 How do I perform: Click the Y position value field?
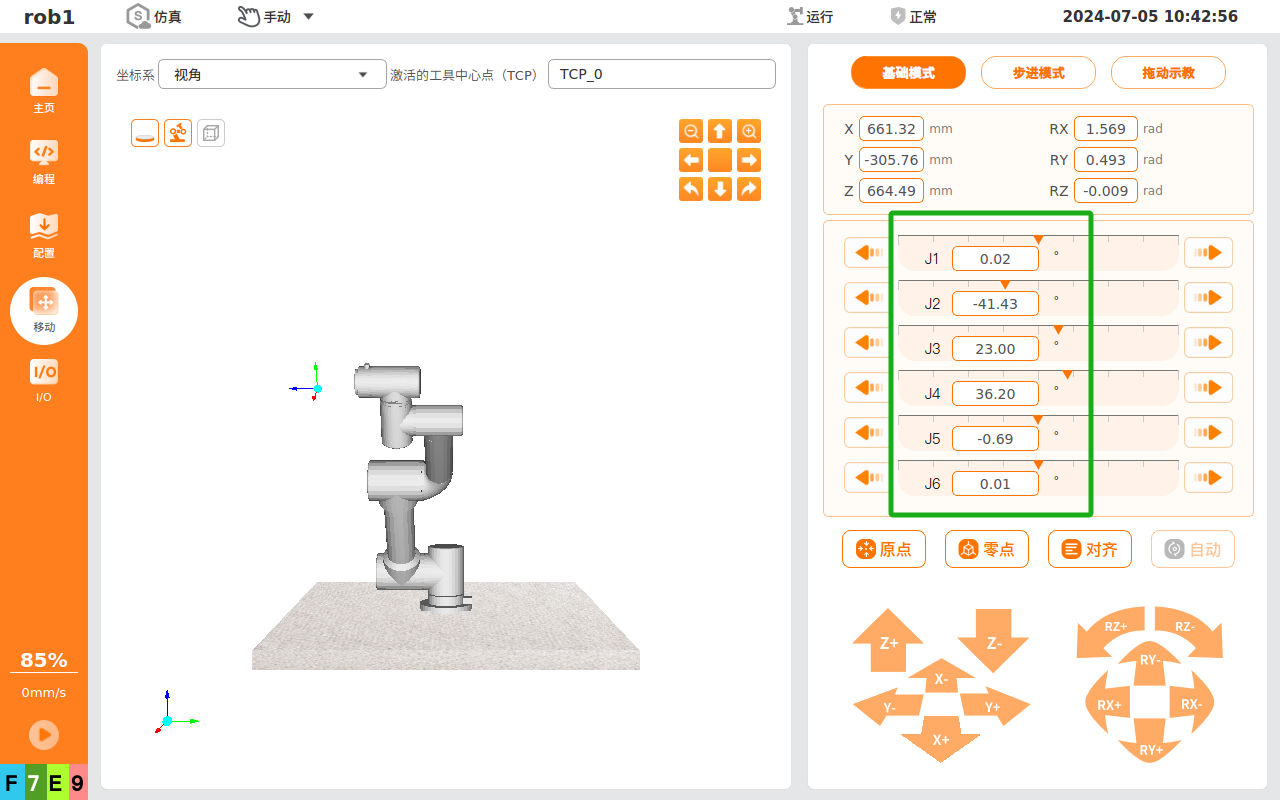[x=891, y=160]
